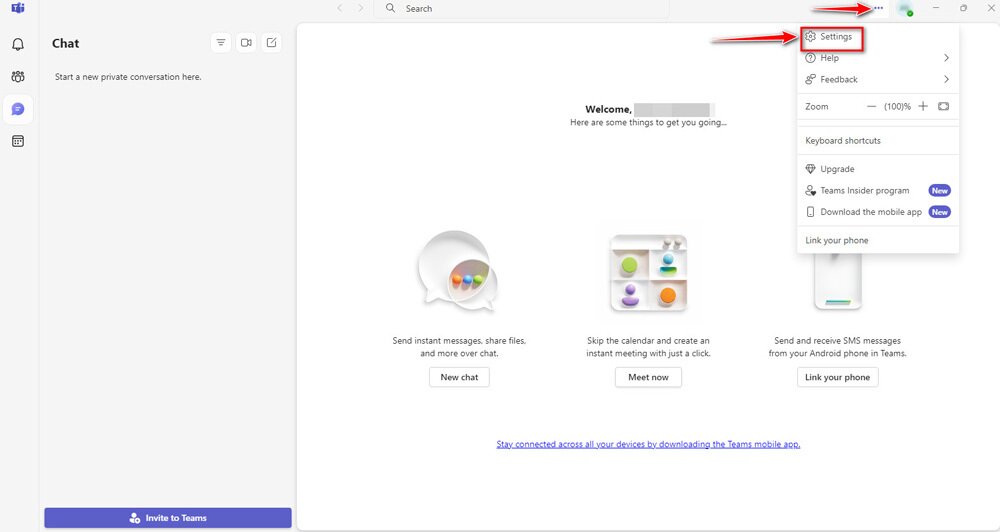Open the profile avatar menu
The width and height of the screenshot is (1000, 532).
coord(904,9)
